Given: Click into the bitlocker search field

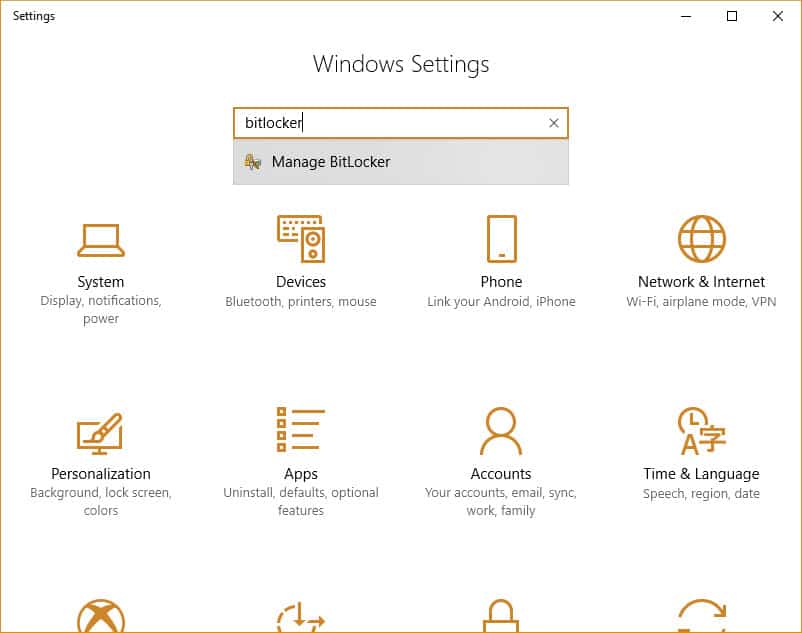Looking at the screenshot, I should tap(400, 123).
